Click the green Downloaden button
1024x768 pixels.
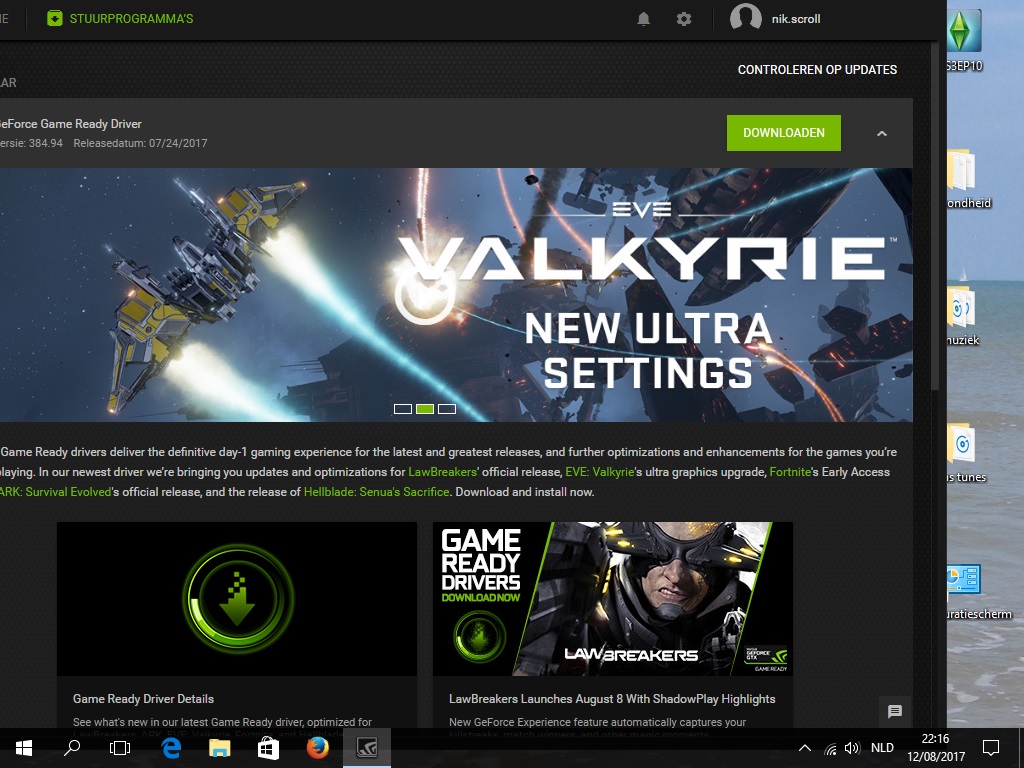(x=784, y=133)
